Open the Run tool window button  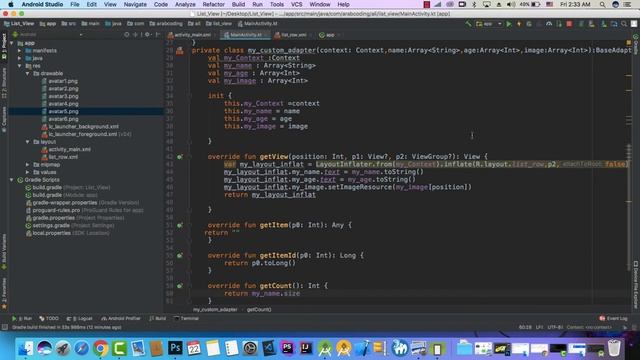pyautogui.click(x=22, y=318)
